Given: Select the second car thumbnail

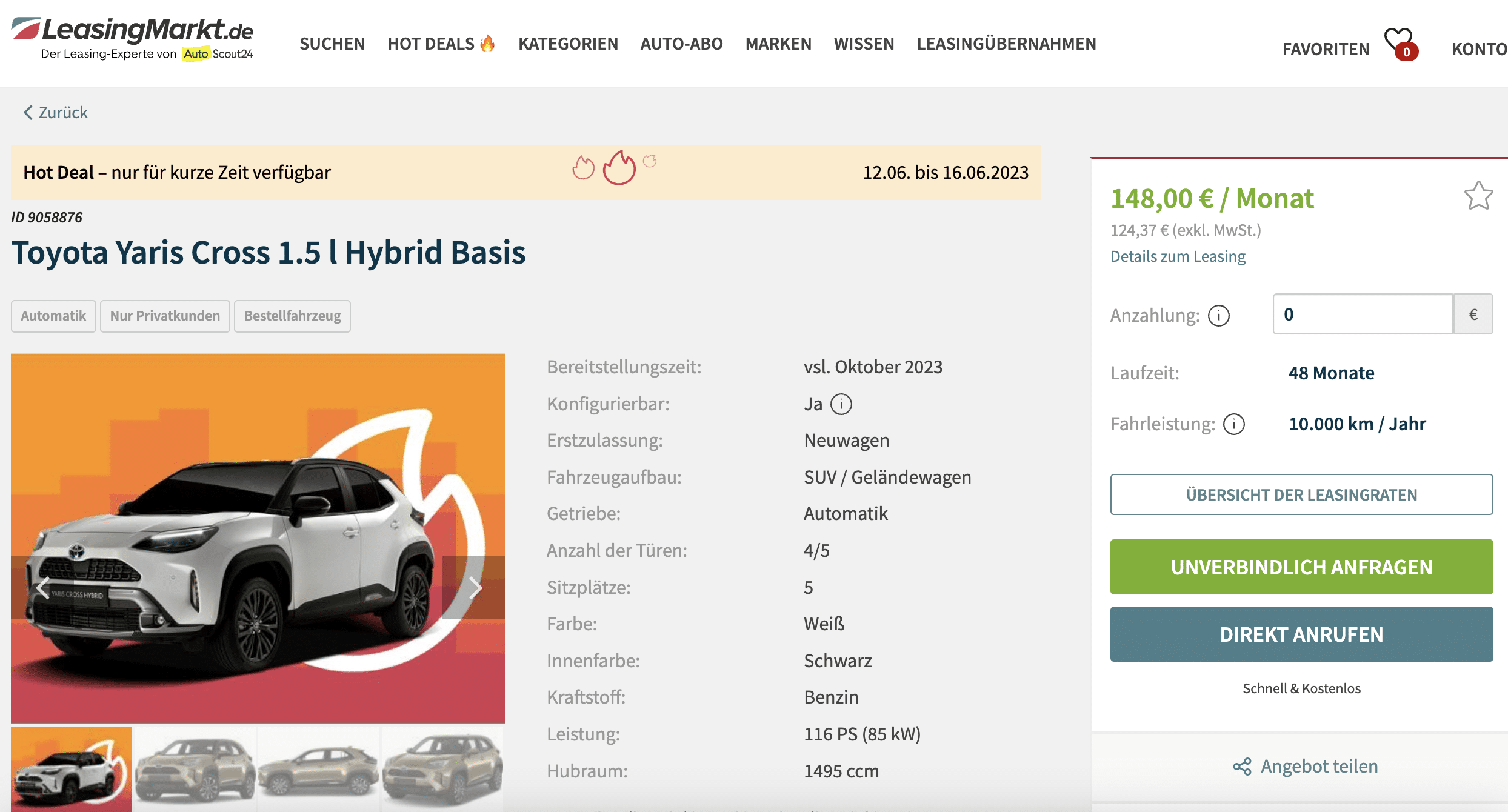Looking at the screenshot, I should pos(195,769).
